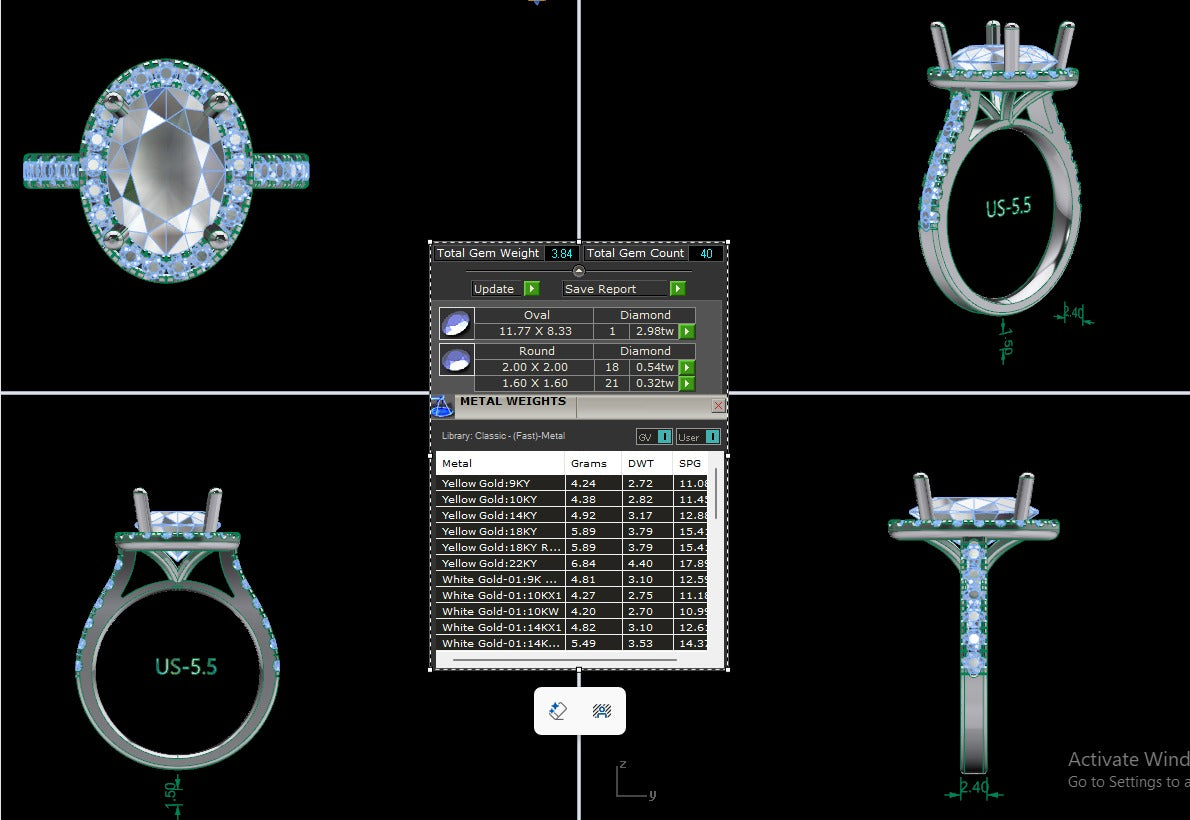Click the 2.98tw weight cell
The image size is (1190, 820).
654,331
